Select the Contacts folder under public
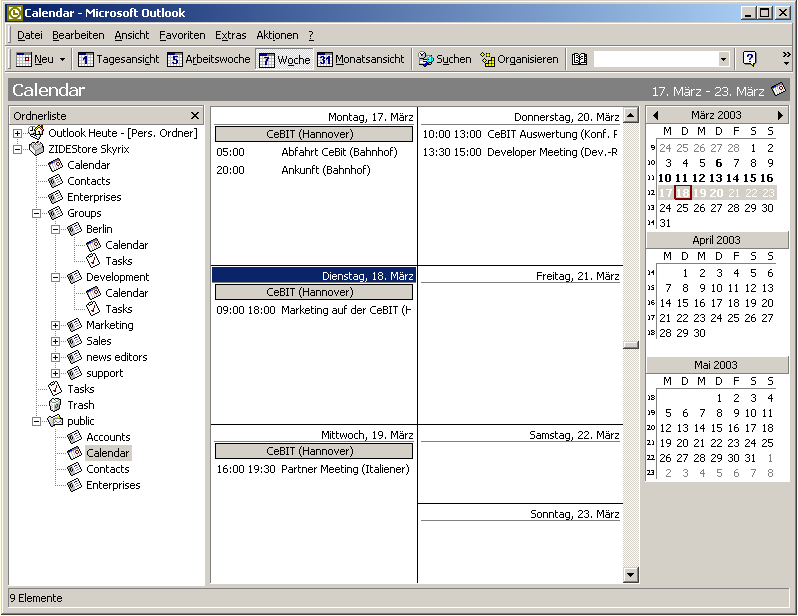 pos(107,469)
